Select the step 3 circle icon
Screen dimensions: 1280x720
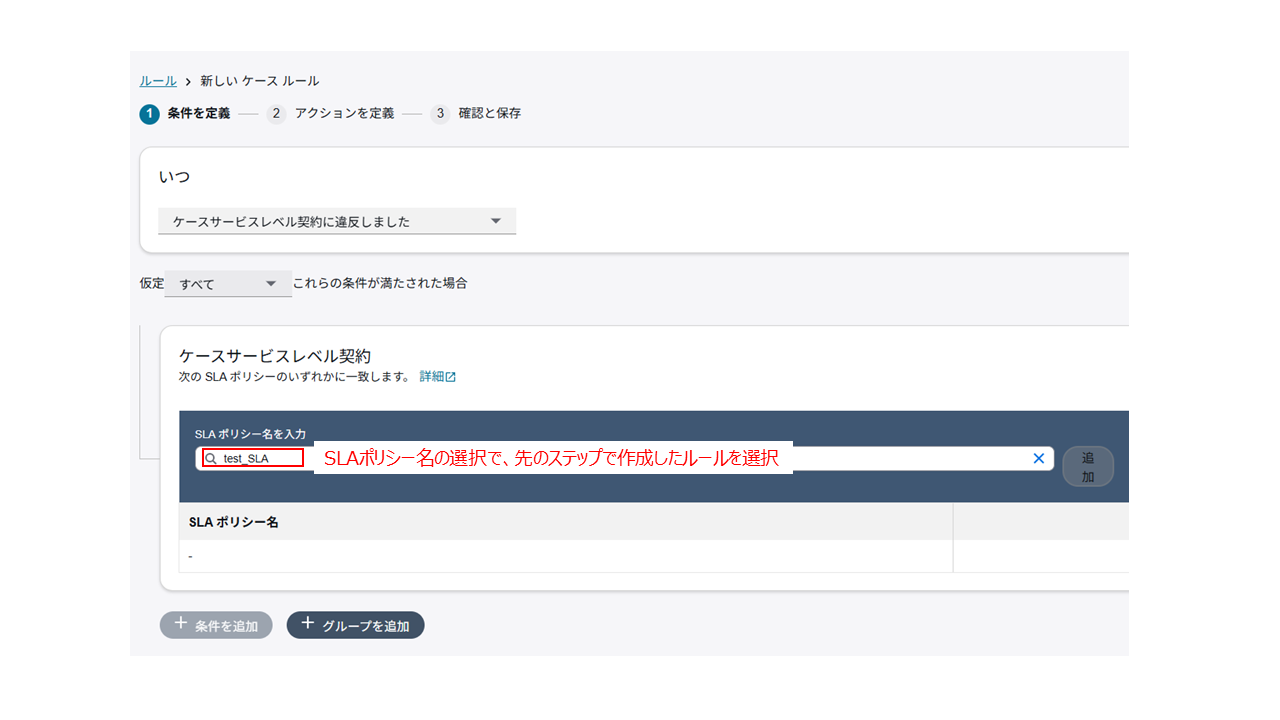440,114
